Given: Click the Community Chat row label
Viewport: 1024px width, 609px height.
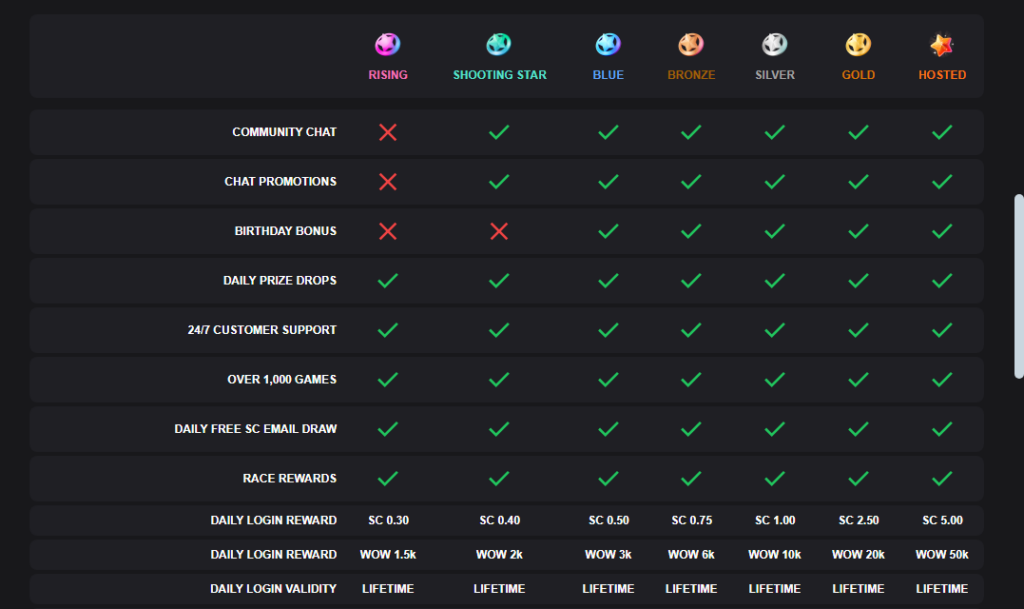Looking at the screenshot, I should pyautogui.click(x=284, y=132).
